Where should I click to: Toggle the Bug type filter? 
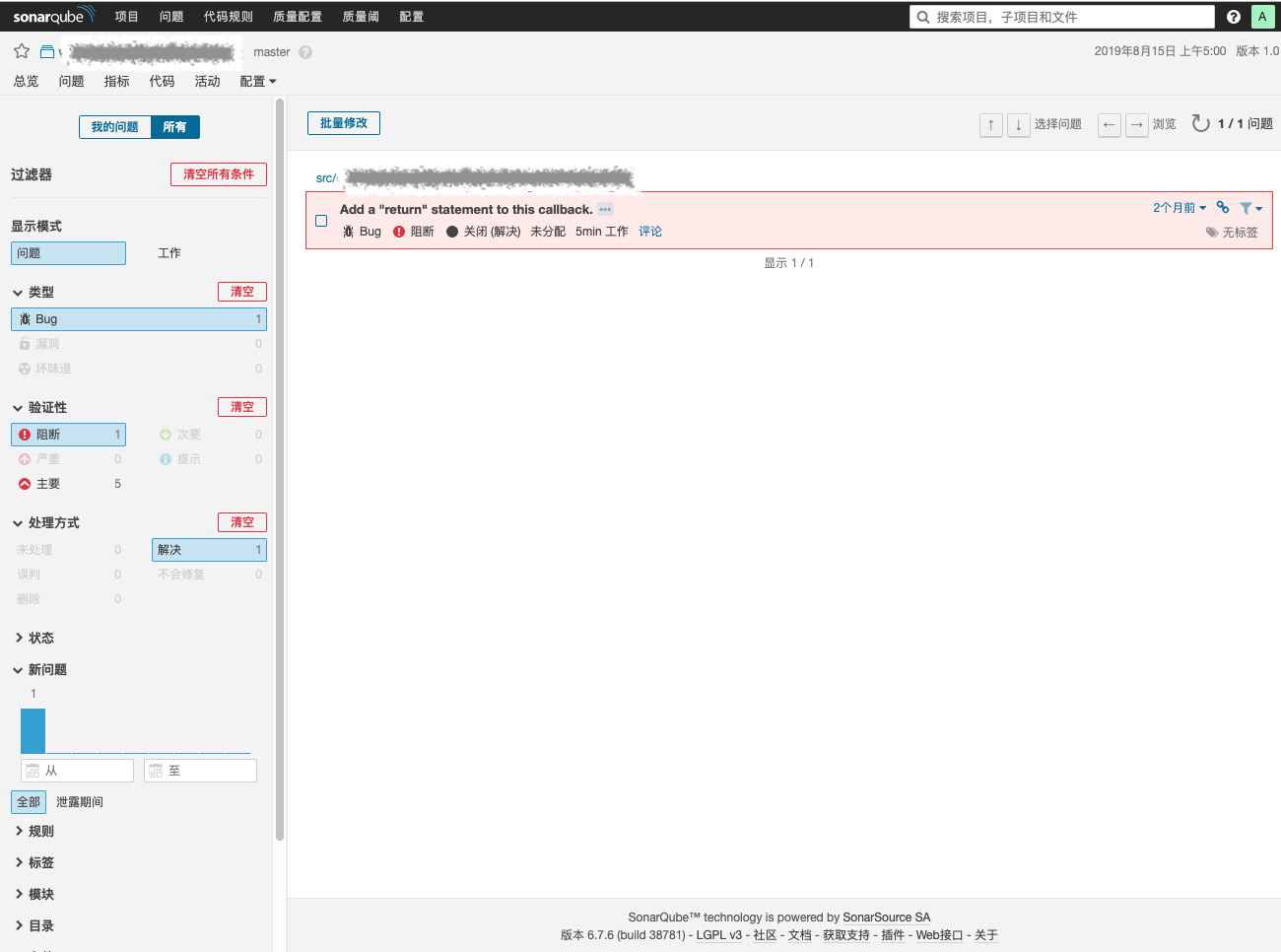[139, 319]
